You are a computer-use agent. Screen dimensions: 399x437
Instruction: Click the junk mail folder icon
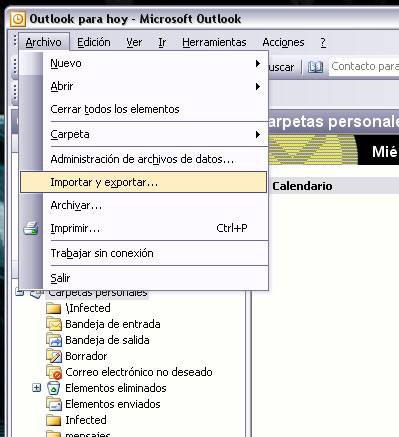[54, 372]
